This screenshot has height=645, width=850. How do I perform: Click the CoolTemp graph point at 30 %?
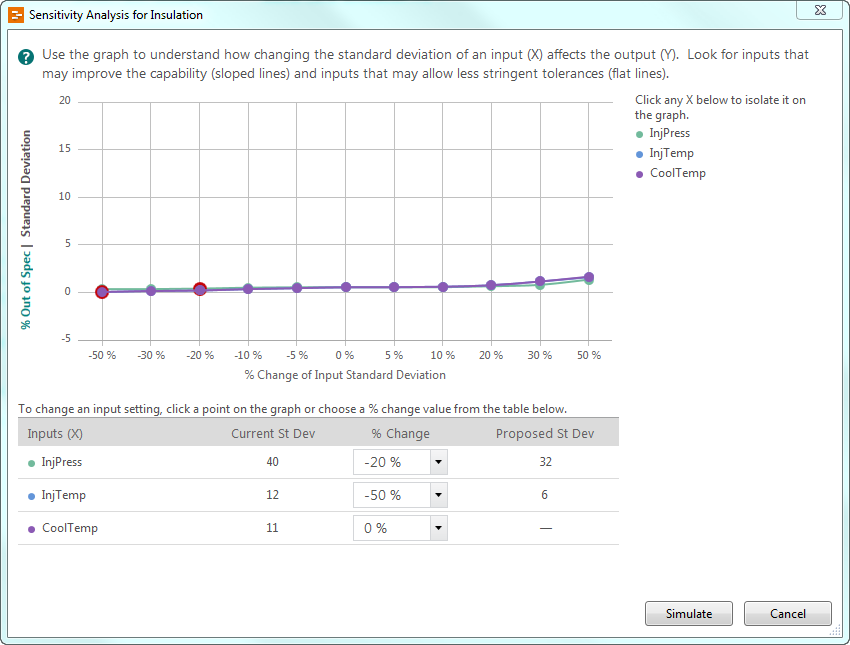(540, 282)
